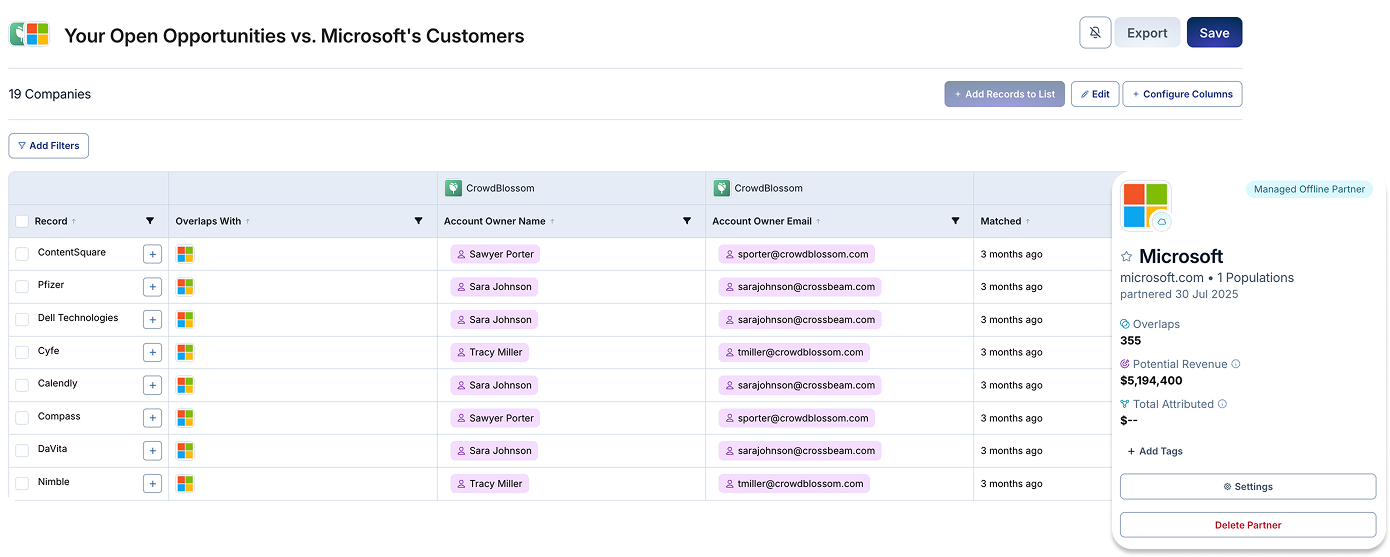Viewport: 1390px width, 557px height.
Task: Check the ContentSquare row checkbox
Action: [x=22, y=254]
